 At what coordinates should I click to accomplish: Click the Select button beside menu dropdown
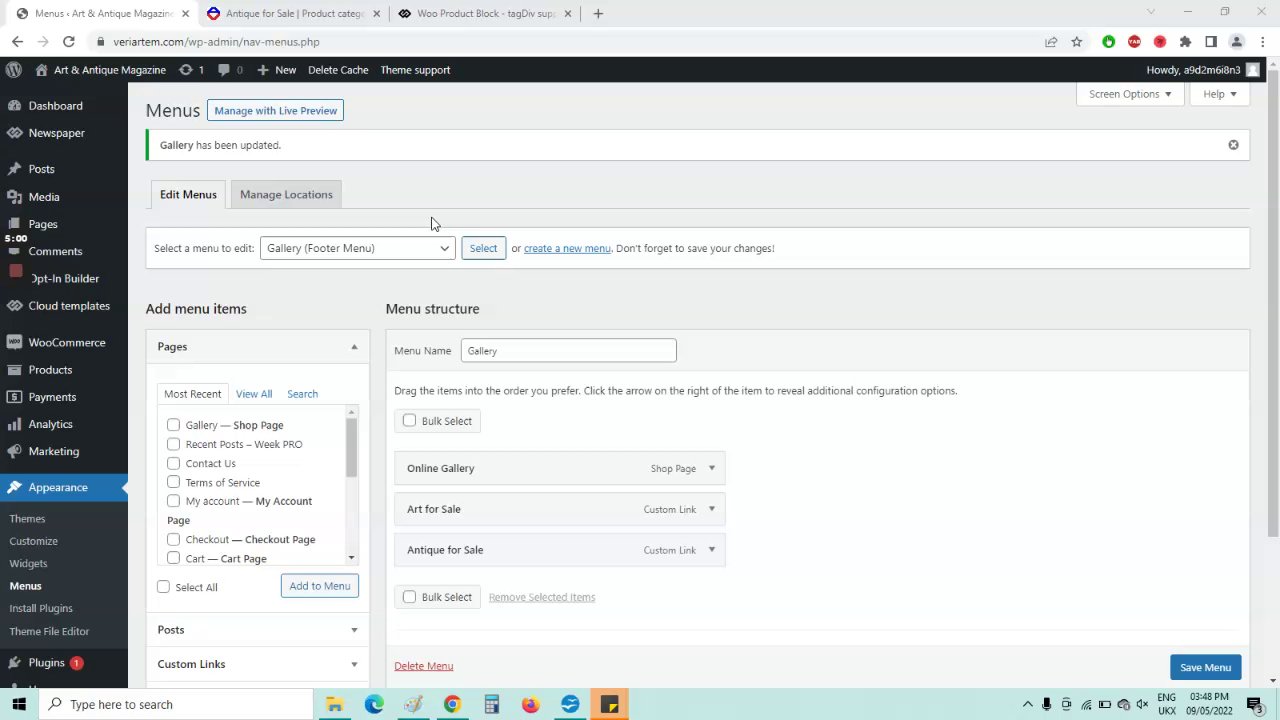[x=483, y=248]
